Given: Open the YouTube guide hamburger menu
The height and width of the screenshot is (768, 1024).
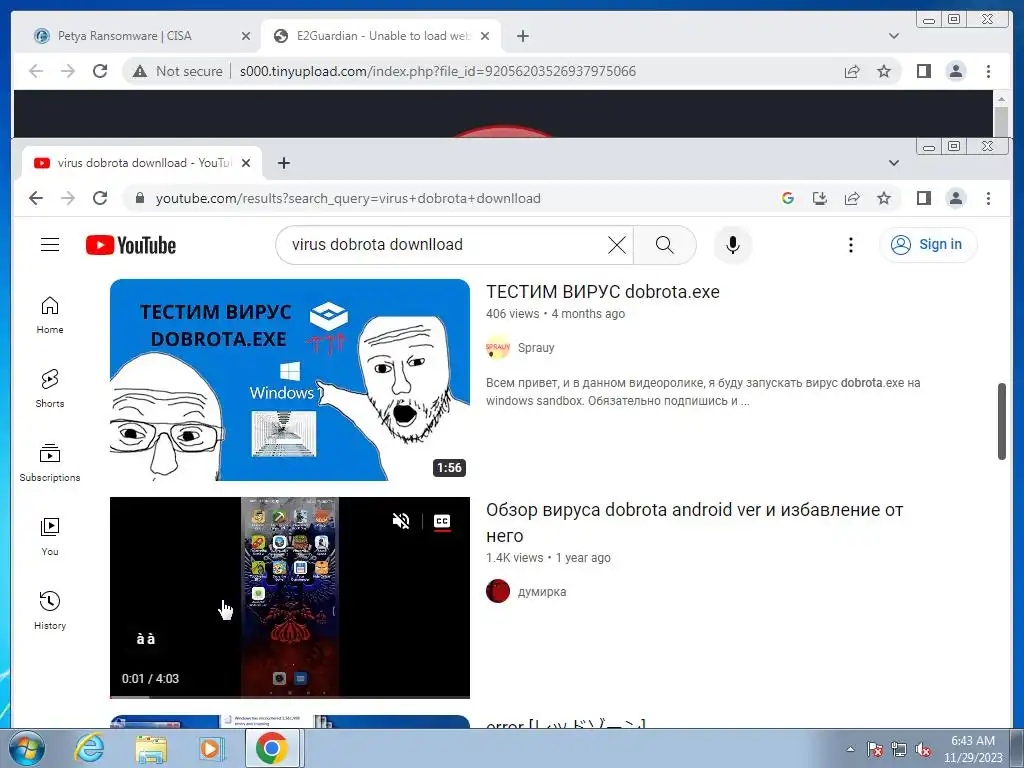Looking at the screenshot, I should pyautogui.click(x=50, y=245).
